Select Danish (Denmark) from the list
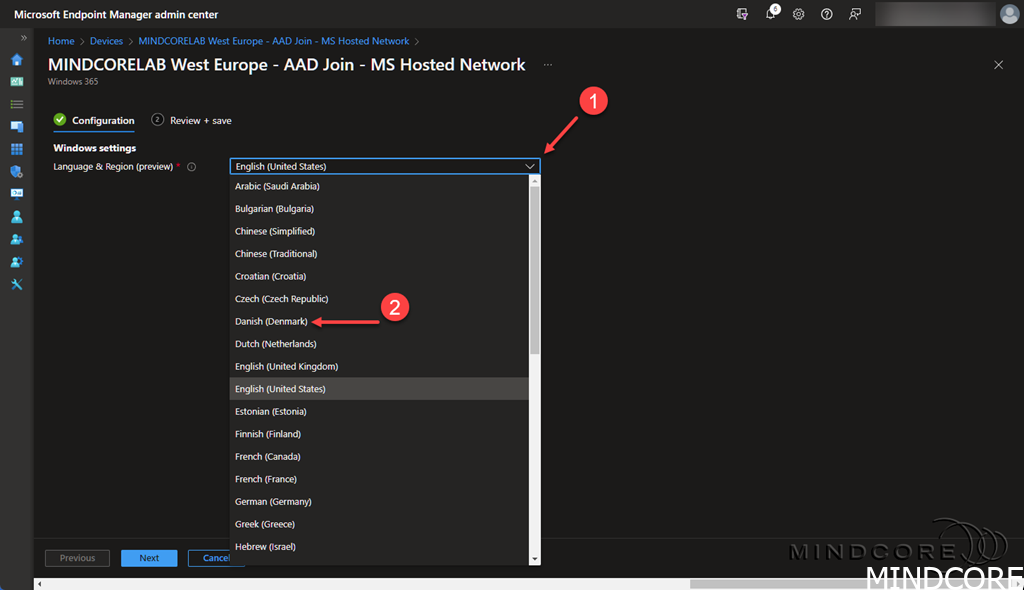Image resolution: width=1024 pixels, height=590 pixels. click(271, 321)
